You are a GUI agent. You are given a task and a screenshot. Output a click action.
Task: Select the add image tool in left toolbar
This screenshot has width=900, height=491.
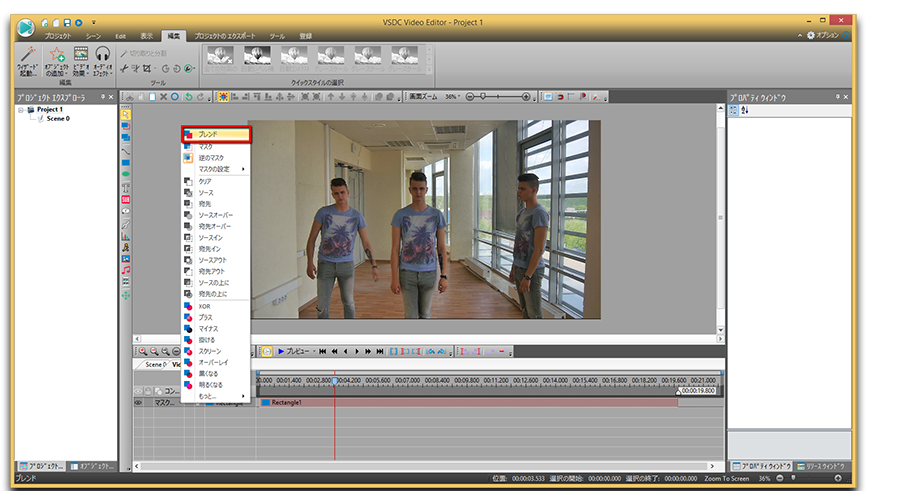[125, 259]
